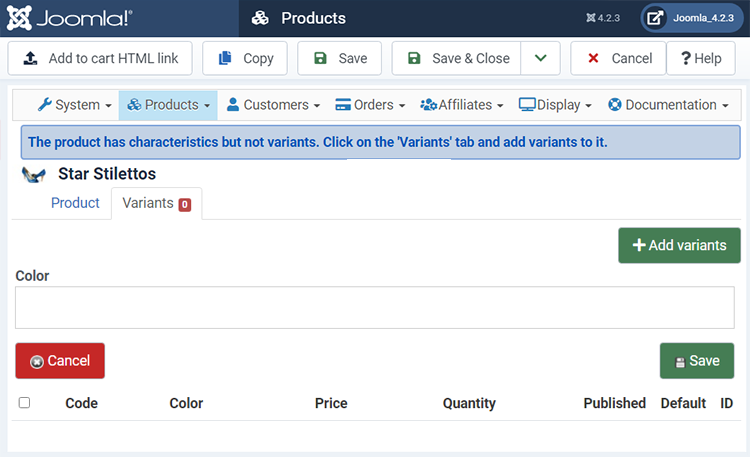Viewport: 750px width, 458px height.
Task: Open the Documentation menu
Action: 668,105
